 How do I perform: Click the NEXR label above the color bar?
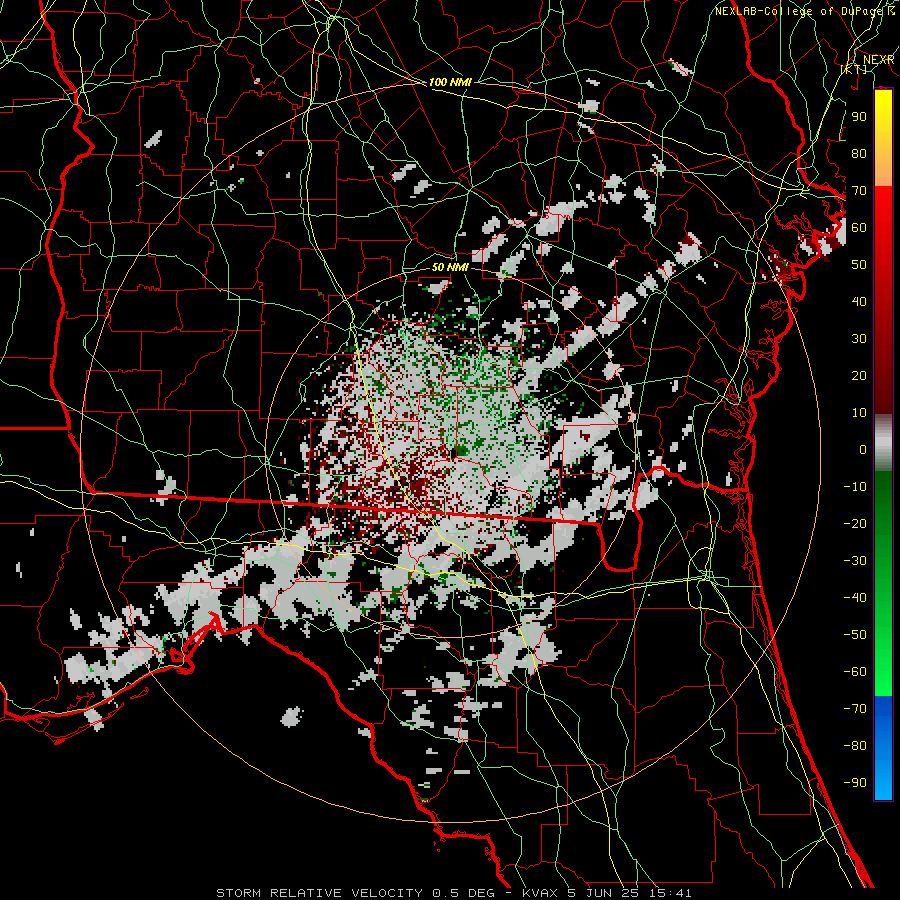[x=879, y=60]
